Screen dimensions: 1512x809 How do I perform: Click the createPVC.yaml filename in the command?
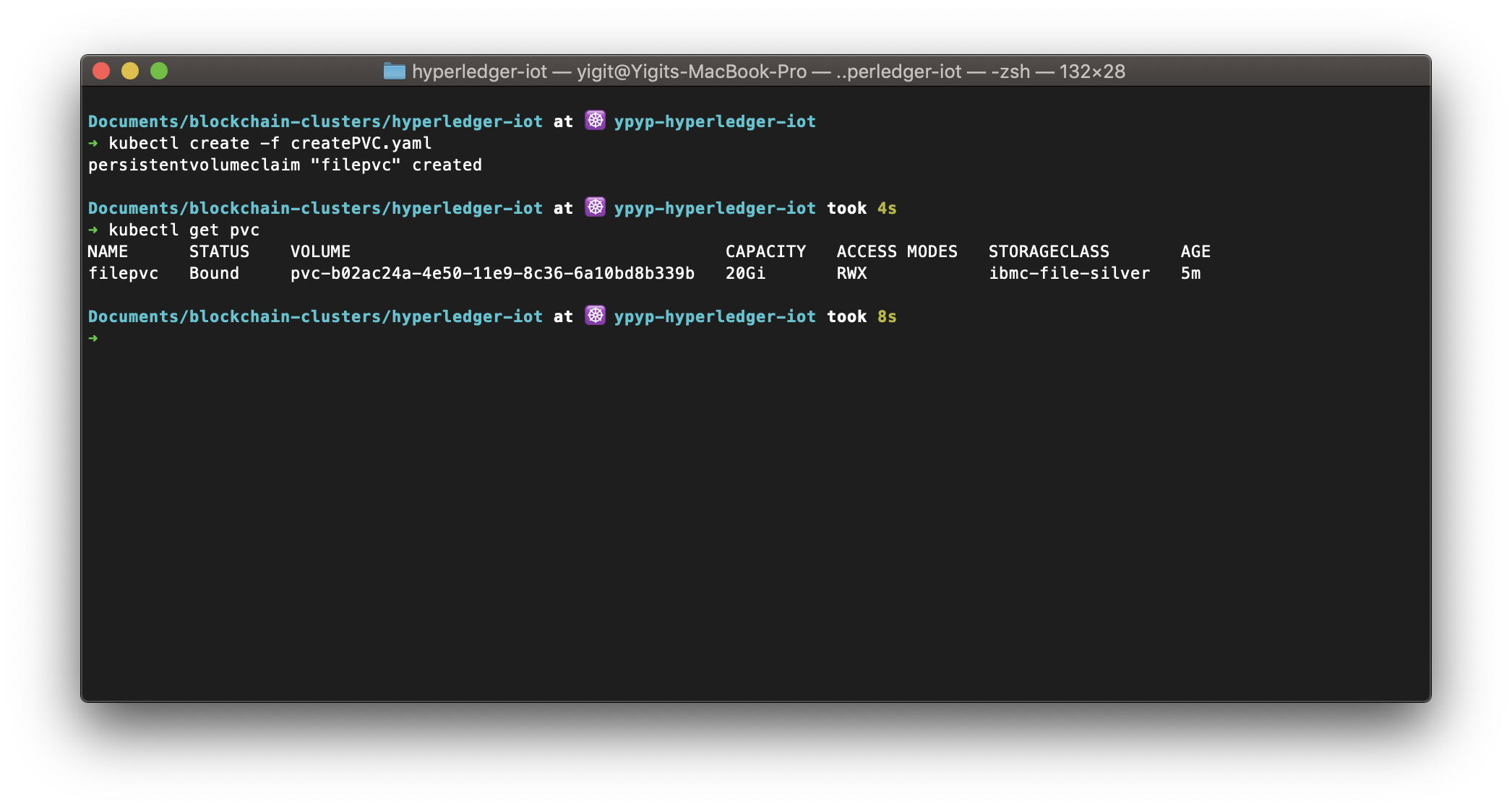[x=361, y=143]
